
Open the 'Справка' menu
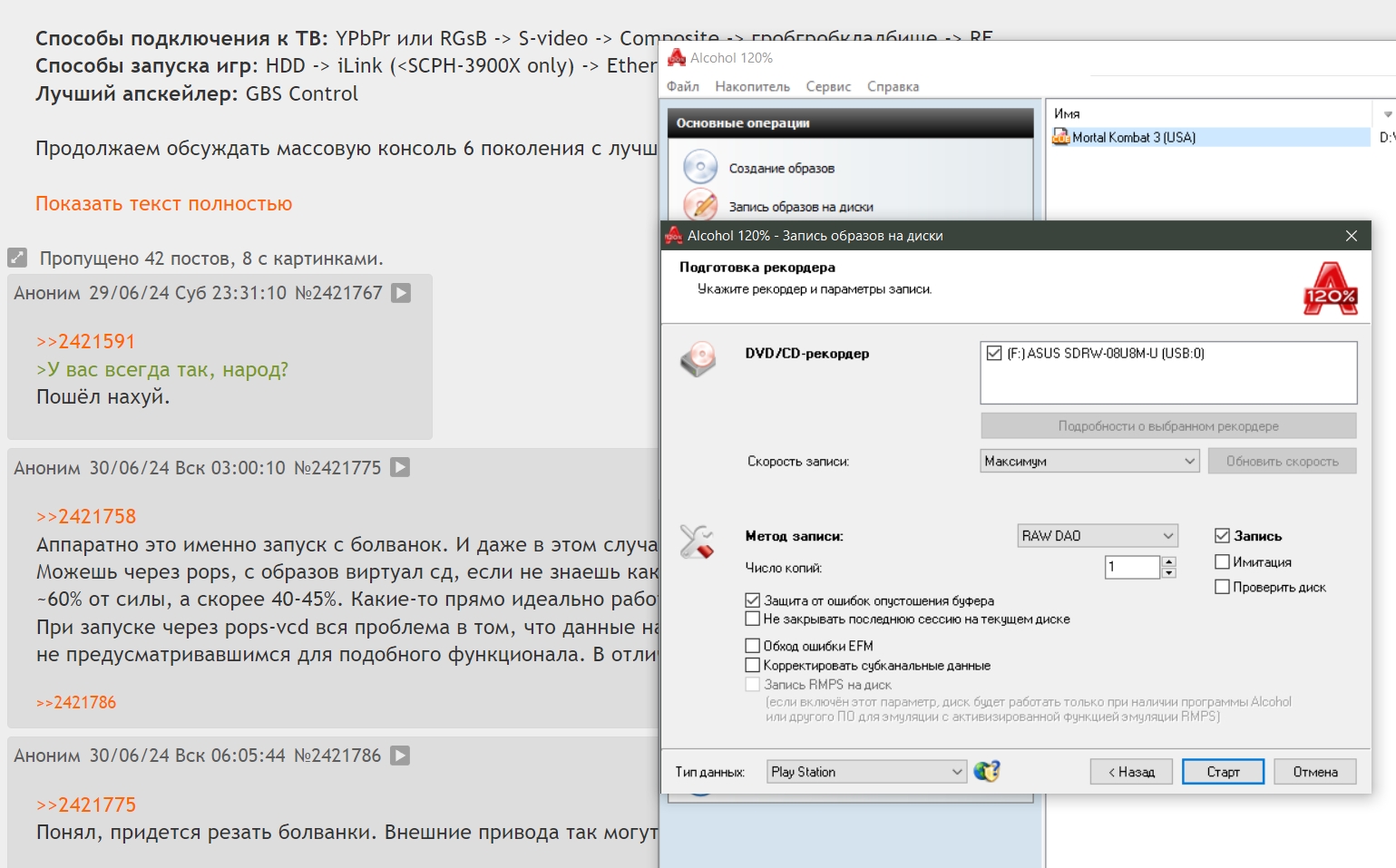tap(893, 86)
